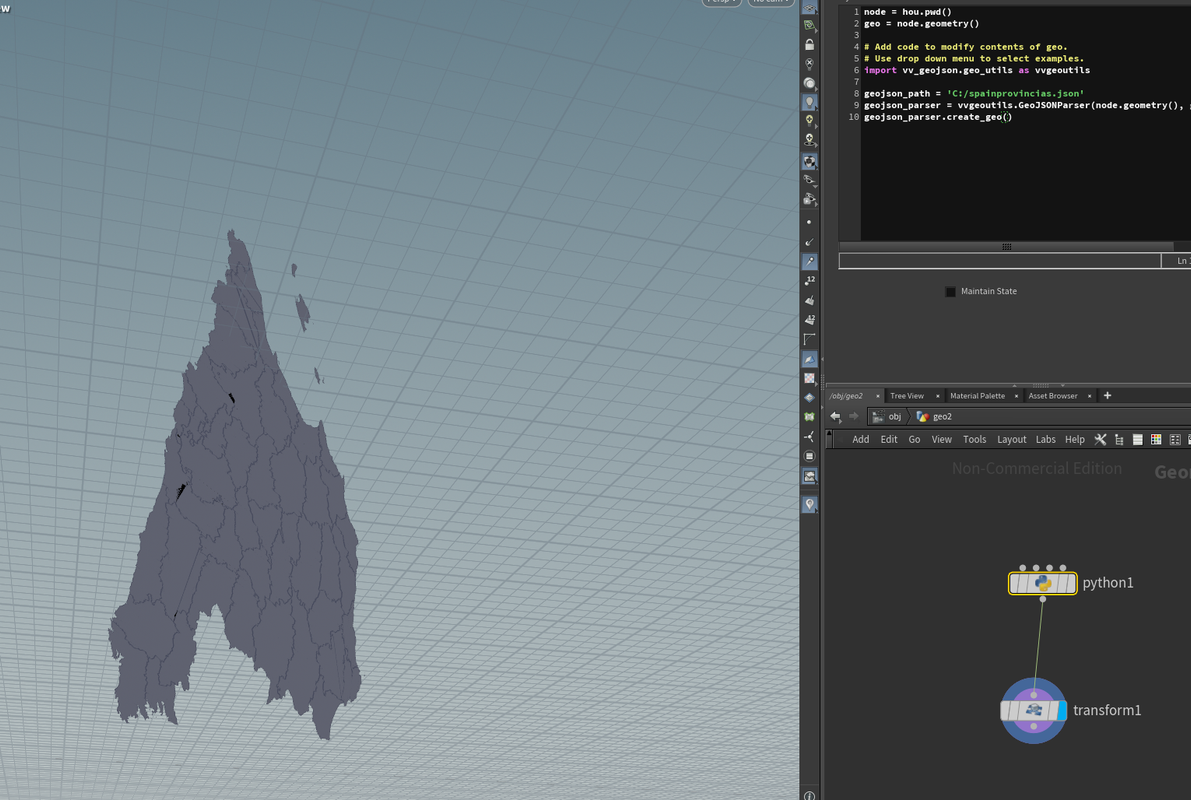Click the circled list display icon

click(x=810, y=456)
